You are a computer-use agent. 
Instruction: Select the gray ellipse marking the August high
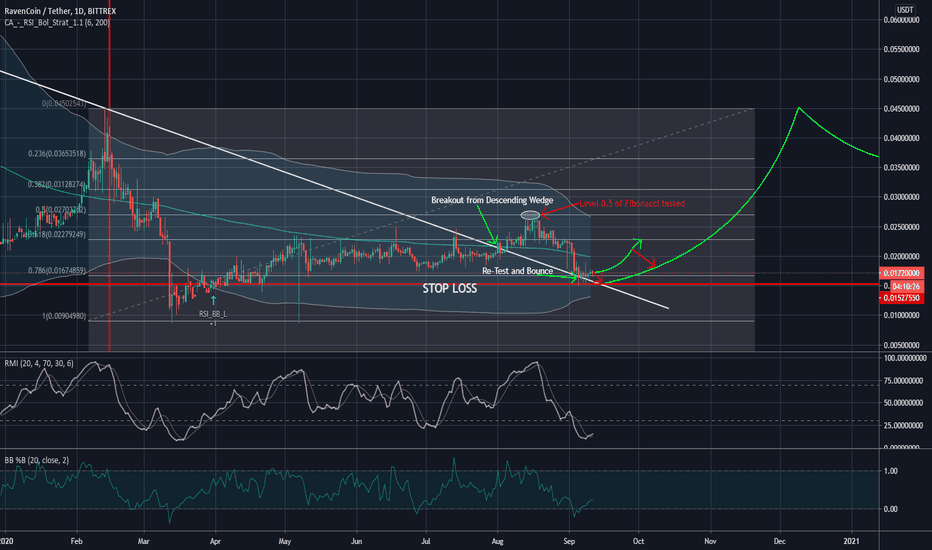(x=530, y=215)
